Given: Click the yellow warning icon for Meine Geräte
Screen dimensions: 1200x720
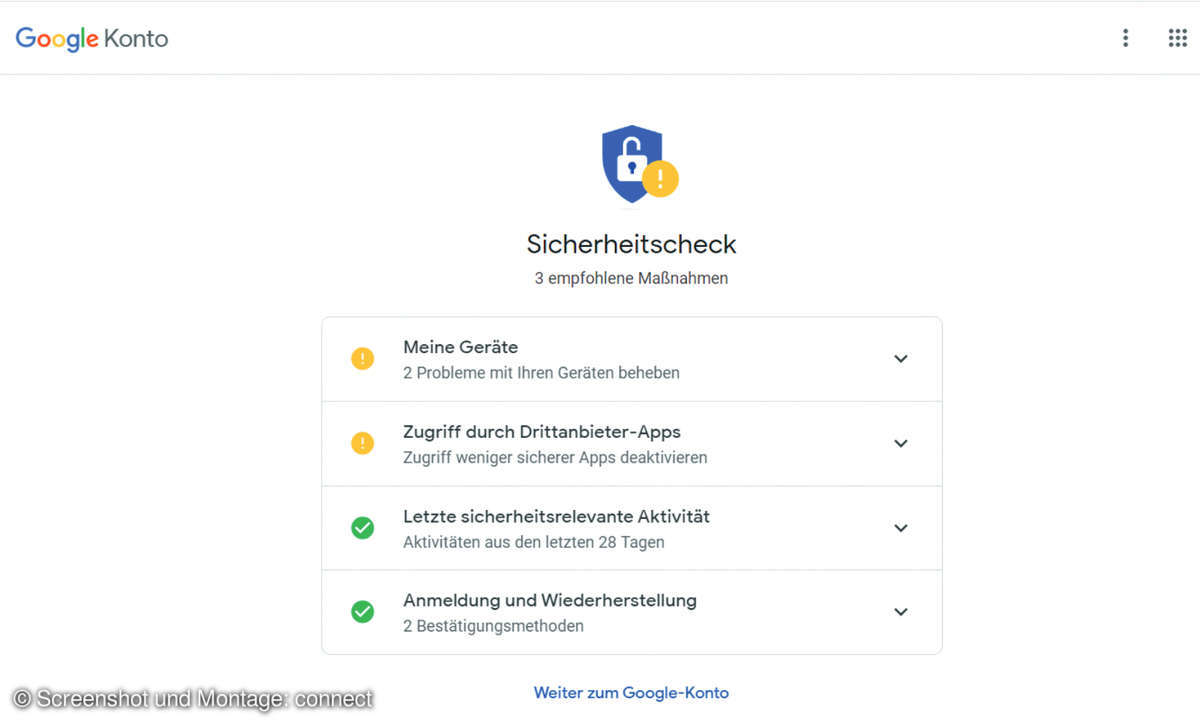Looking at the screenshot, I should click(362, 359).
